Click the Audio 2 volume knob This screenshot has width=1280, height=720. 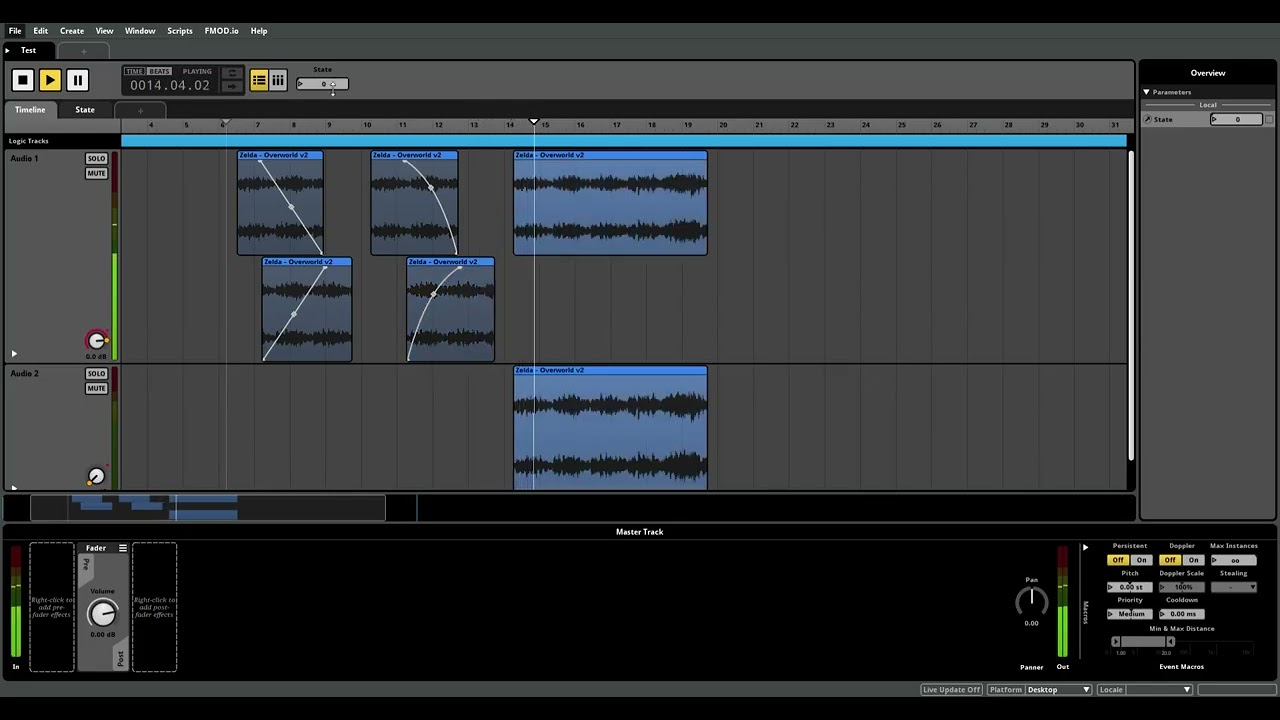(x=96, y=476)
